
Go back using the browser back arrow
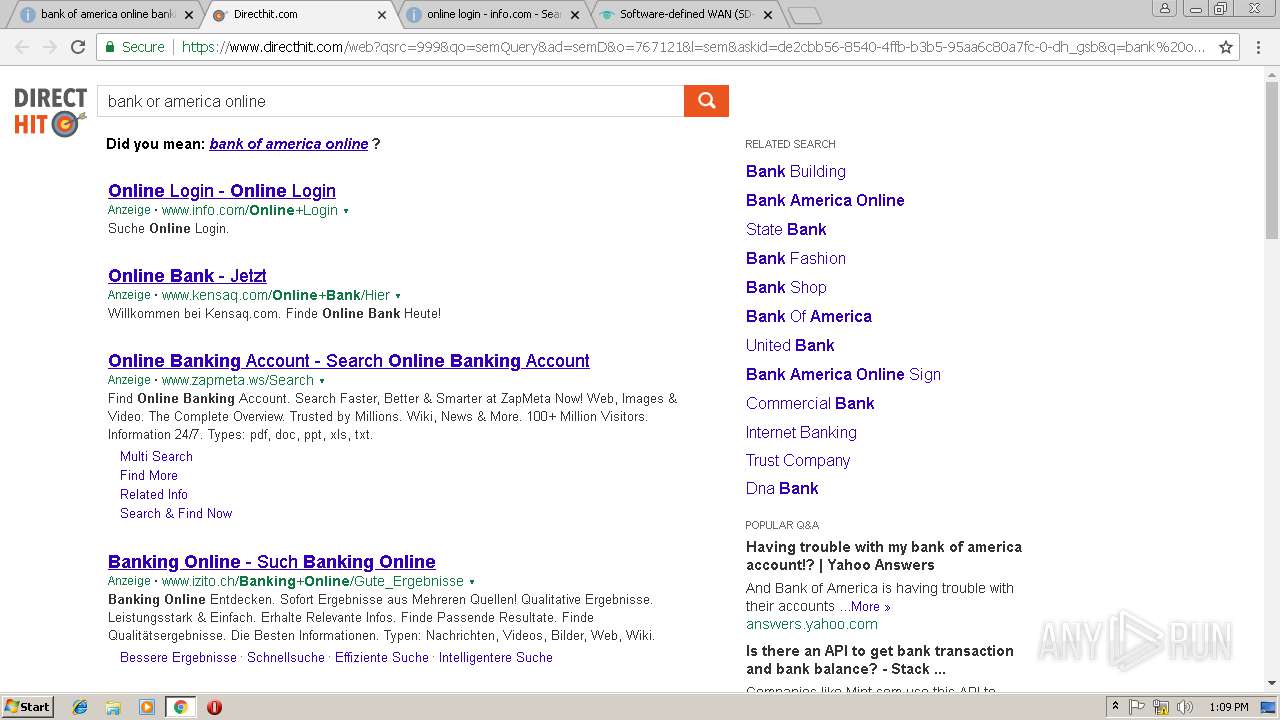pos(22,47)
